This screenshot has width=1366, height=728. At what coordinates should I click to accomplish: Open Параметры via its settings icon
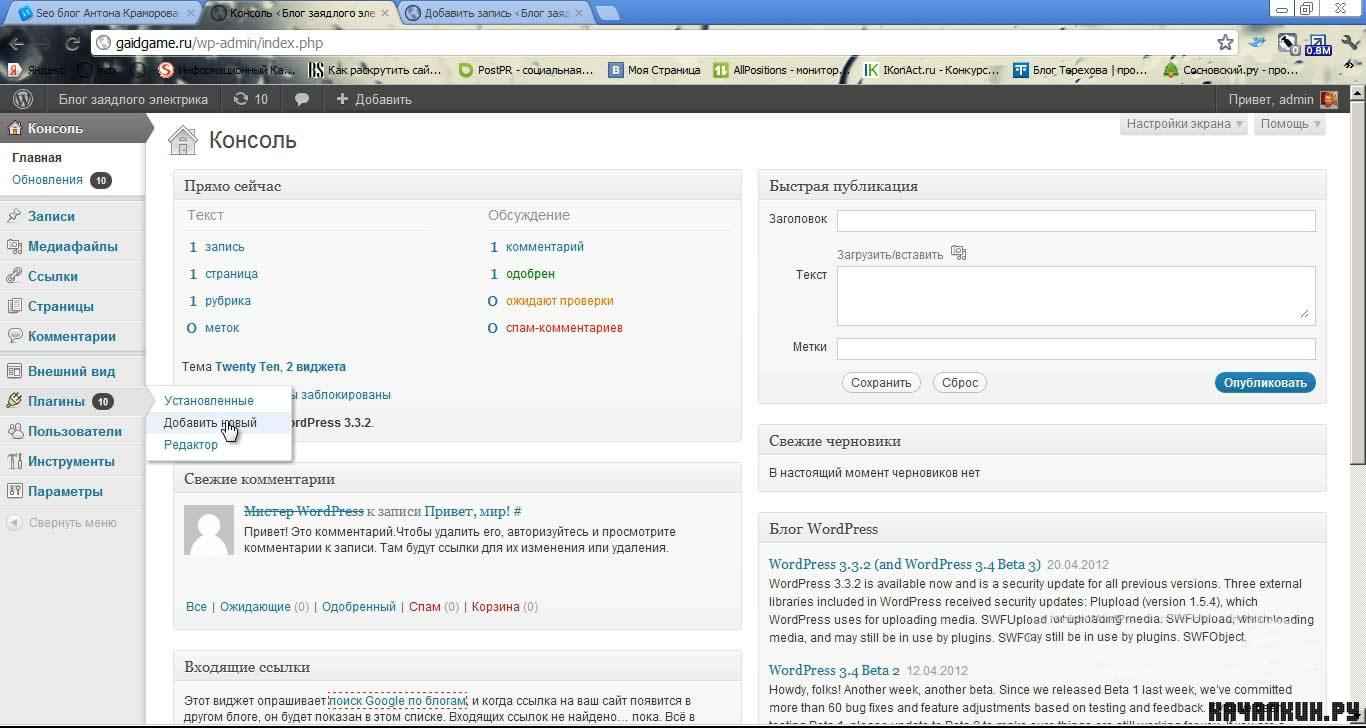[x=14, y=491]
